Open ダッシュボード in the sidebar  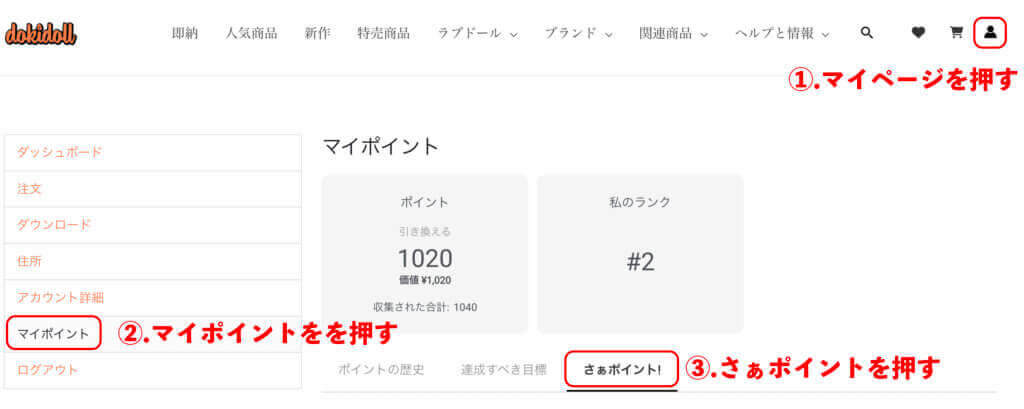pyautogui.click(x=59, y=152)
